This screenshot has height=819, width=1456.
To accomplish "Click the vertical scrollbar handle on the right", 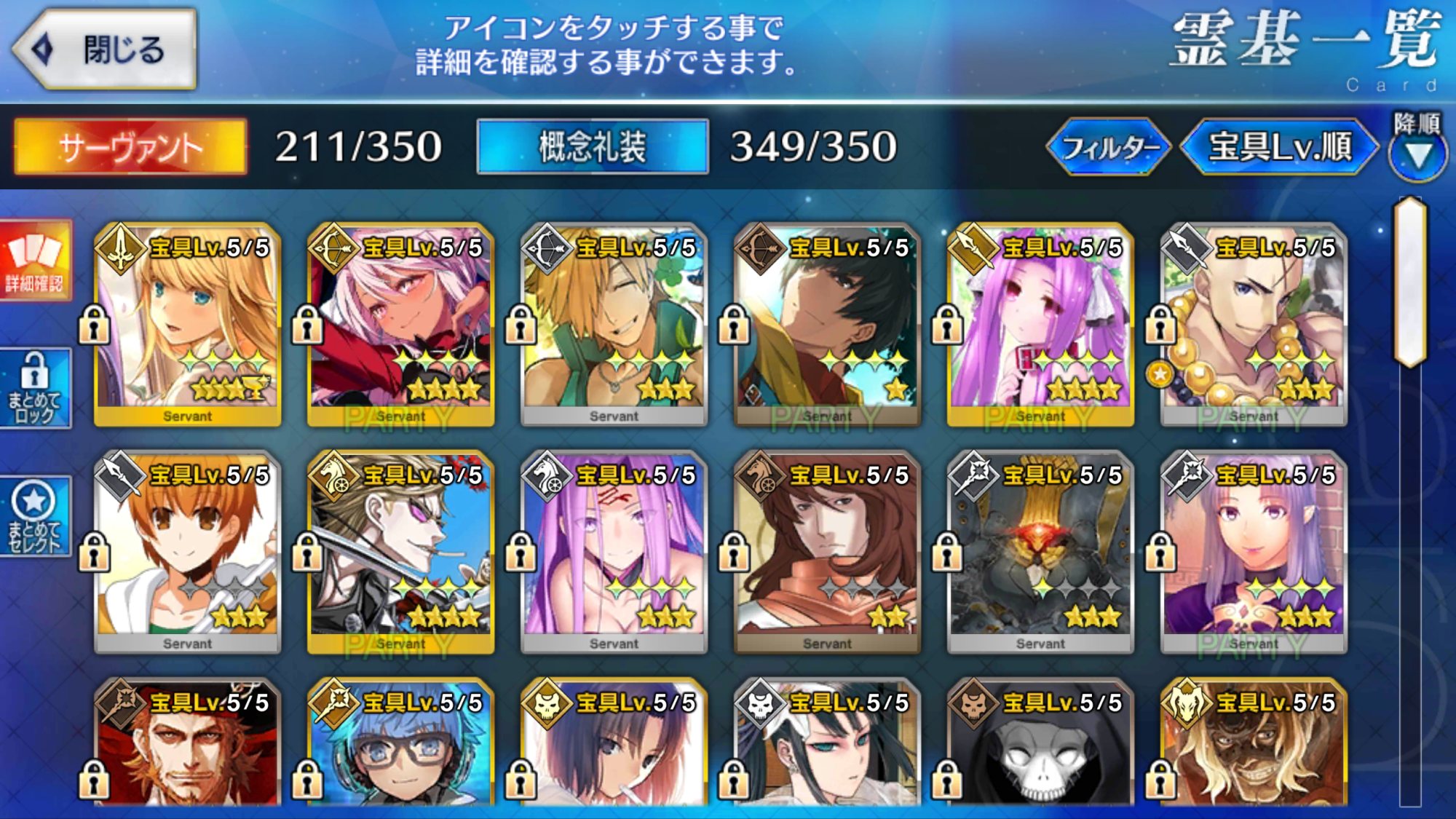I will point(1410,282).
